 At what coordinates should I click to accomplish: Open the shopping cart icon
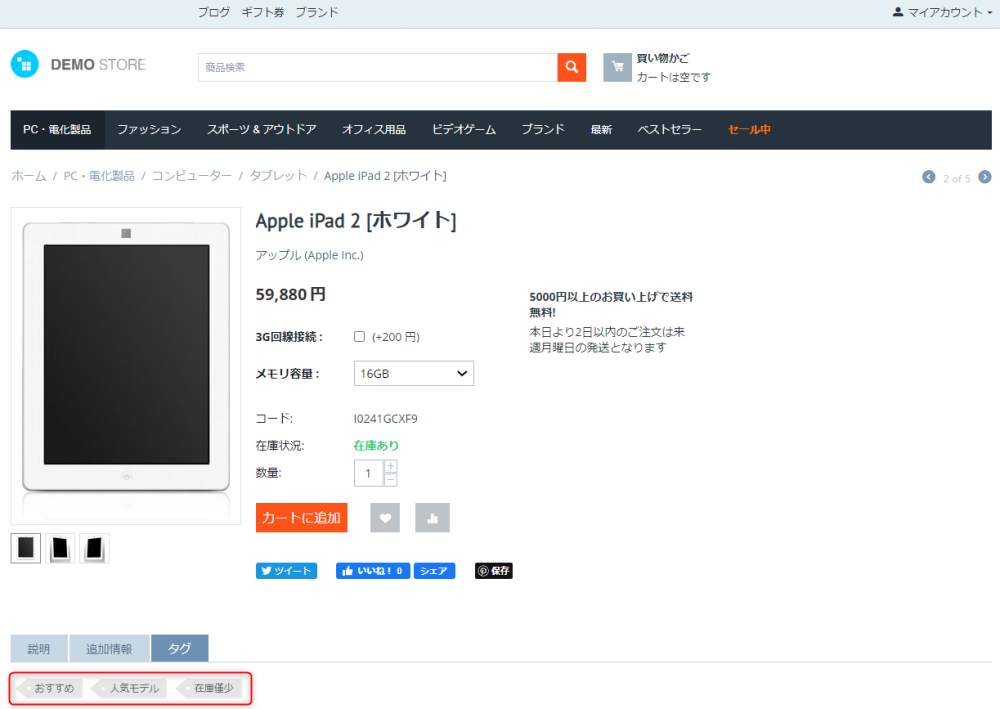click(x=617, y=67)
